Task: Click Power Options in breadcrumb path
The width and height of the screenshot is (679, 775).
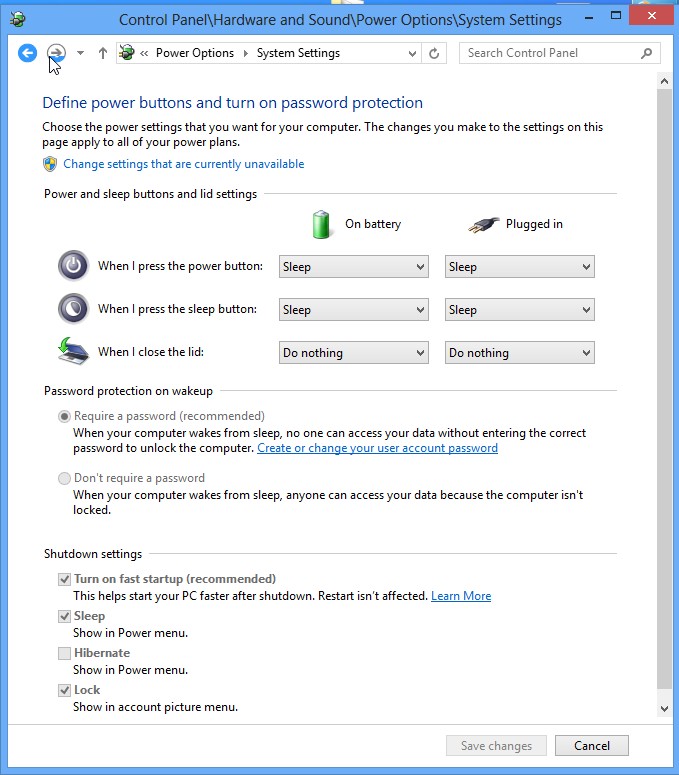Action: point(194,53)
